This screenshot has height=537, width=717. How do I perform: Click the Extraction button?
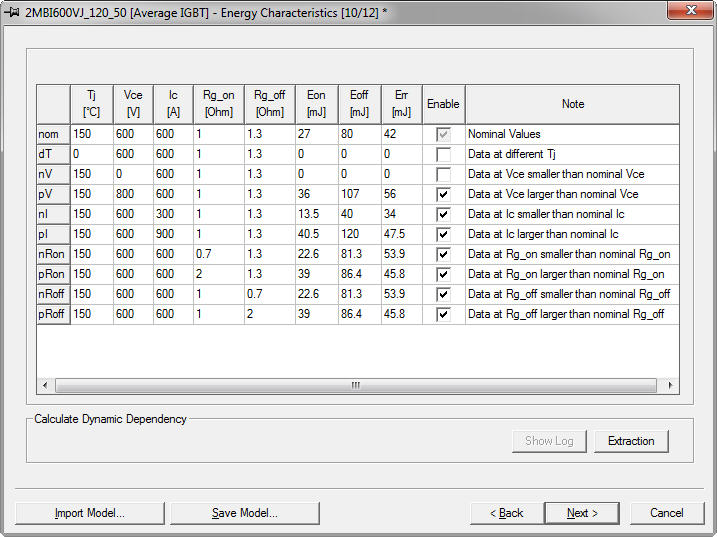(631, 441)
